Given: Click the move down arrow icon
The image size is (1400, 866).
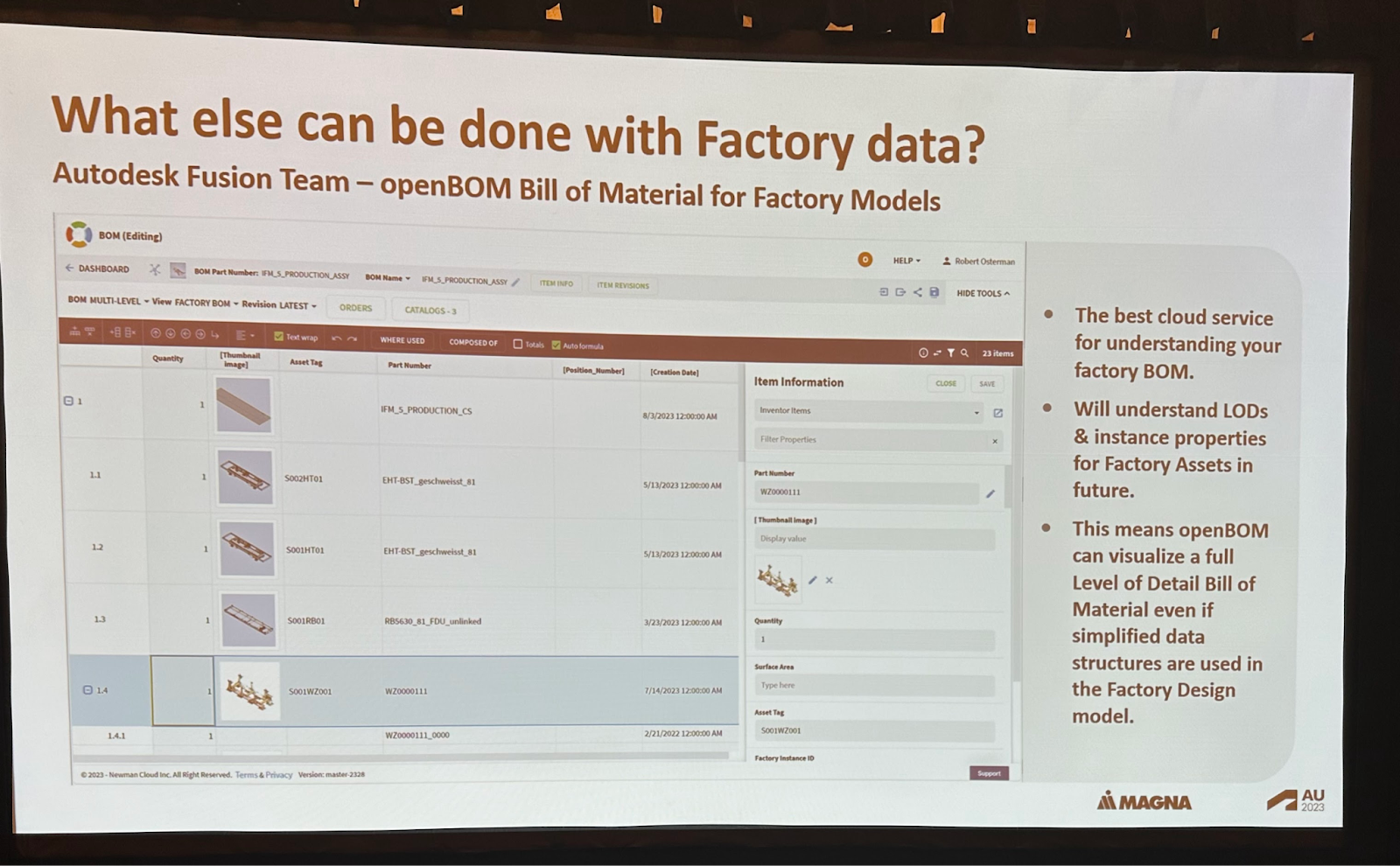Looking at the screenshot, I should pos(171,333).
